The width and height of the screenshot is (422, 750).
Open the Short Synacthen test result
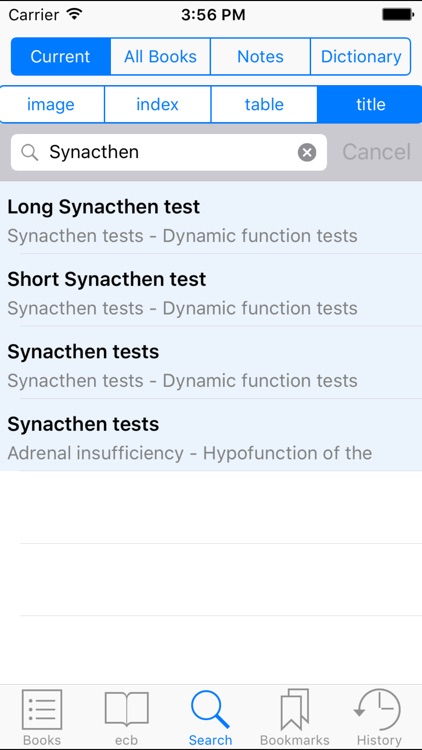[x=211, y=290]
